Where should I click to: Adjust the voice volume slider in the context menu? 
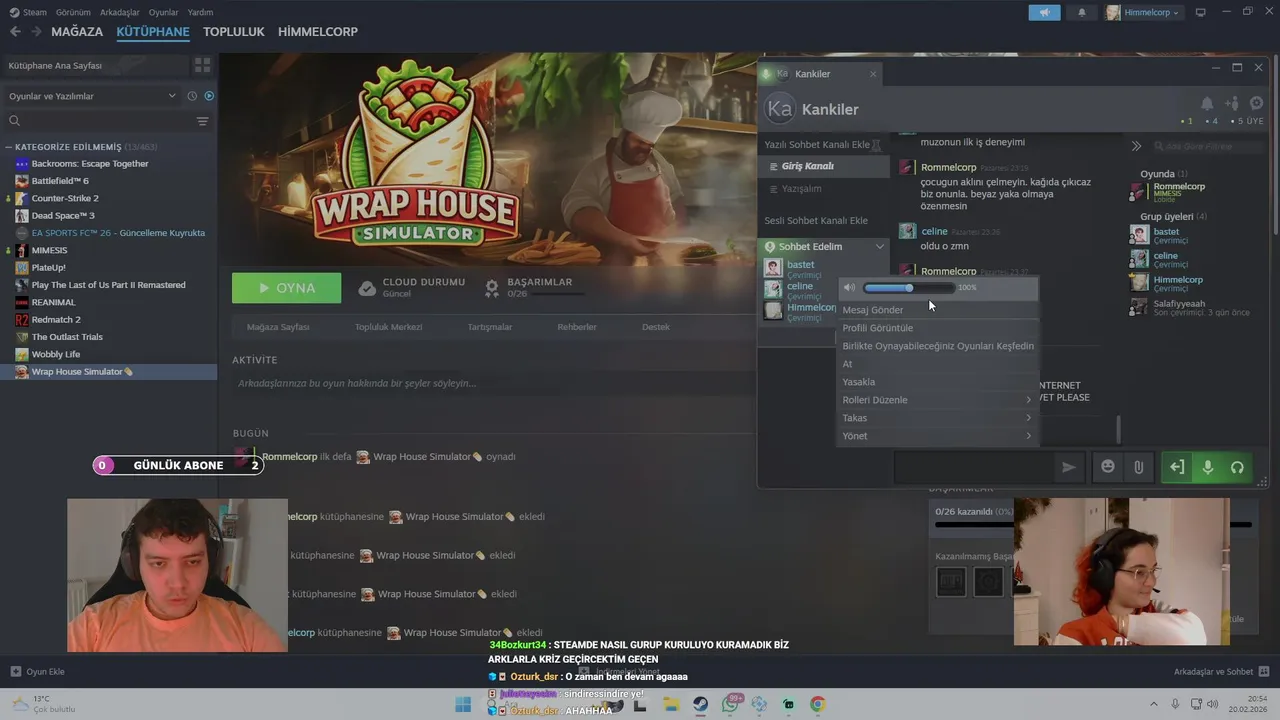[908, 288]
